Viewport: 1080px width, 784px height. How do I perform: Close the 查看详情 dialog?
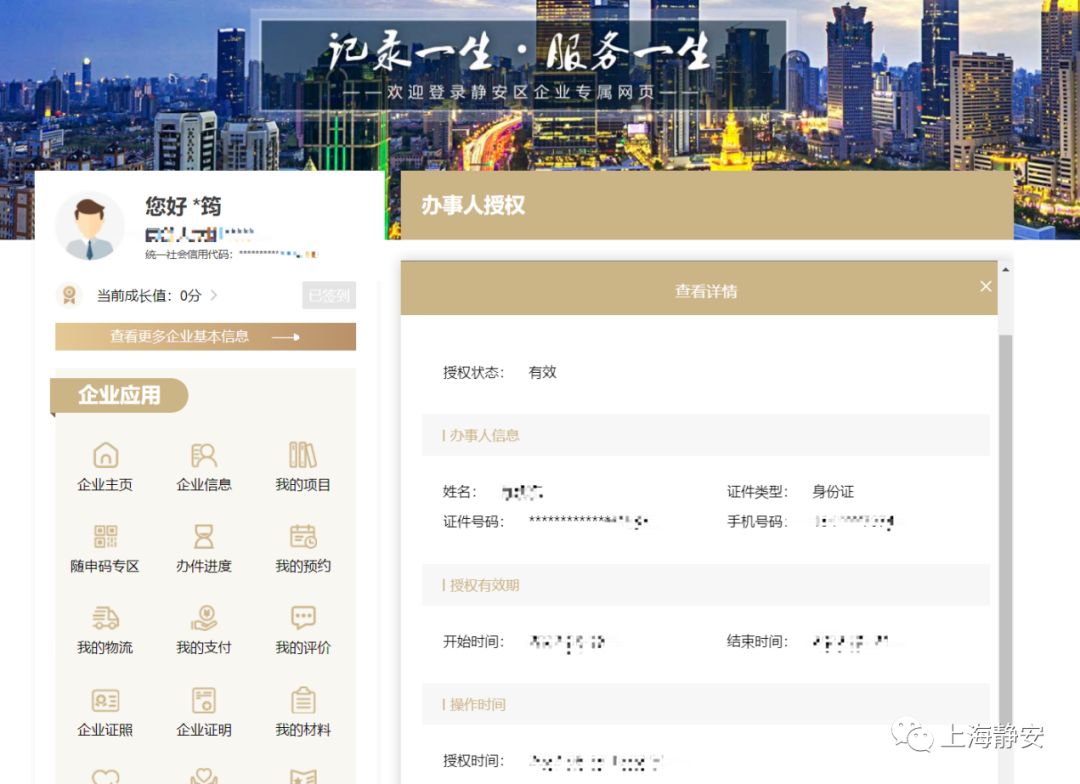point(986,286)
